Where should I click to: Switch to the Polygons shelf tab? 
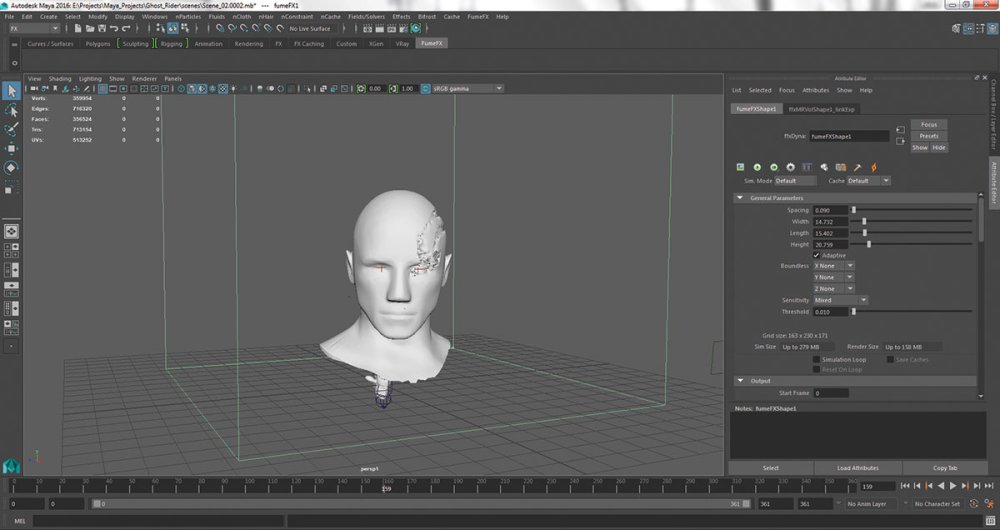(x=98, y=44)
